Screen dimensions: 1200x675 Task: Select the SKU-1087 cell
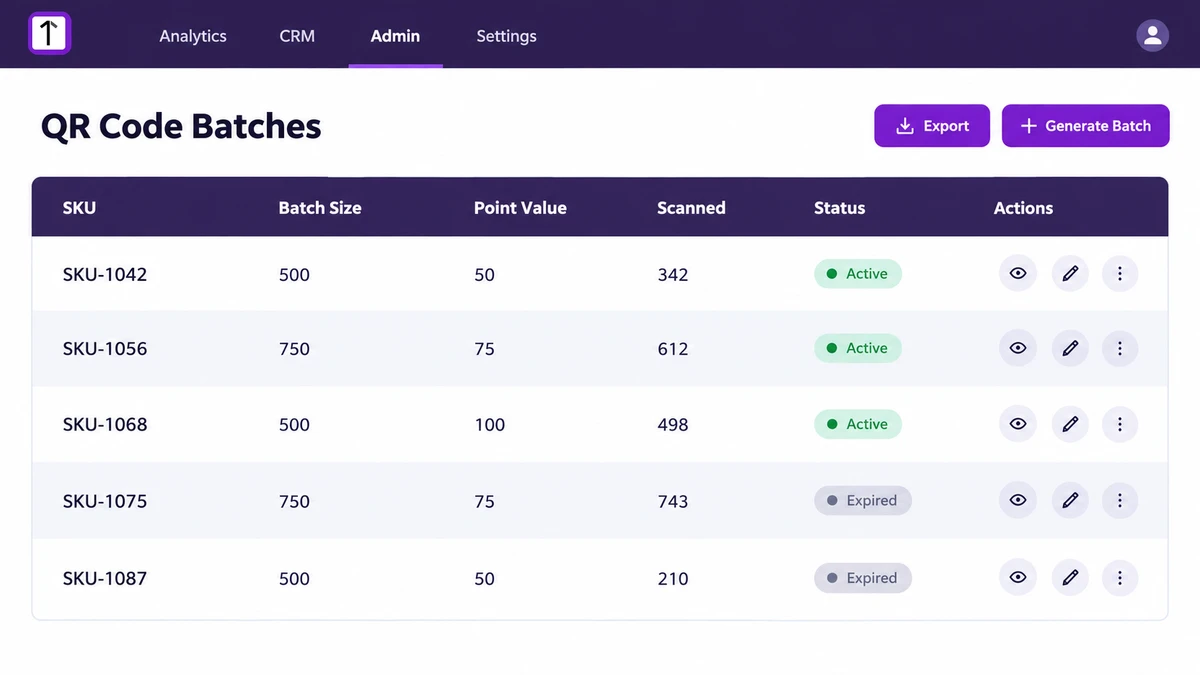point(105,578)
